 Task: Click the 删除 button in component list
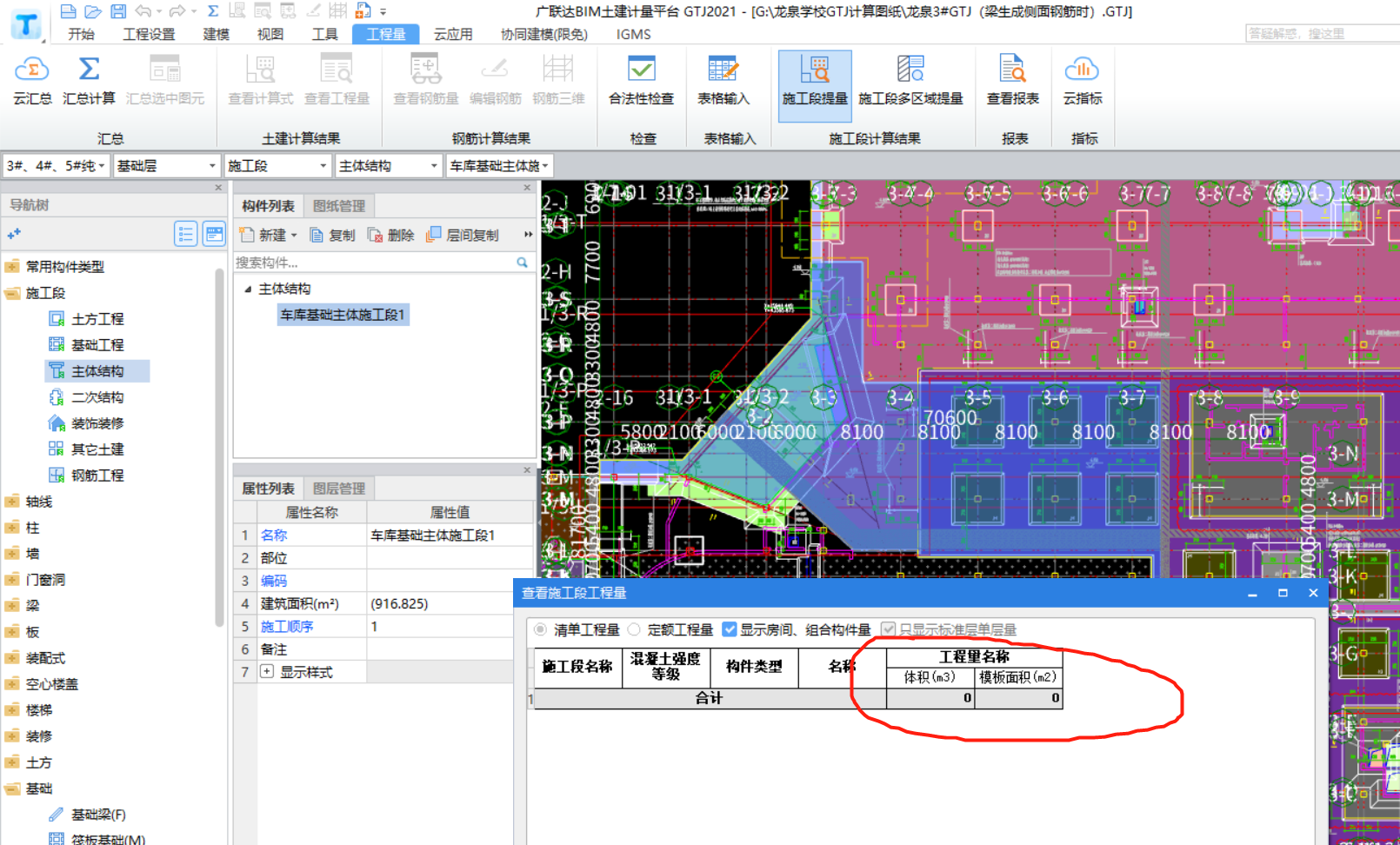click(x=391, y=235)
